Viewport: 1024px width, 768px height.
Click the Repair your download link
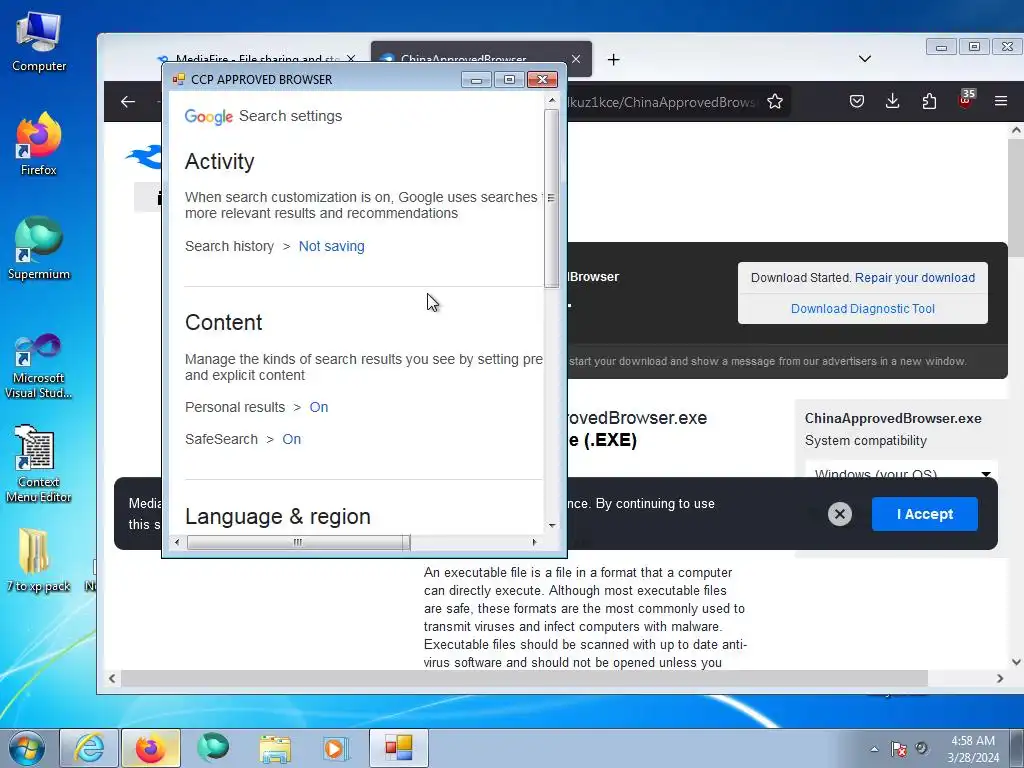914,278
